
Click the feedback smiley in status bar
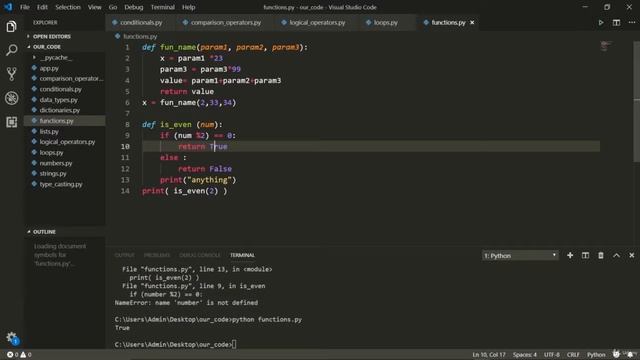coord(616,354)
